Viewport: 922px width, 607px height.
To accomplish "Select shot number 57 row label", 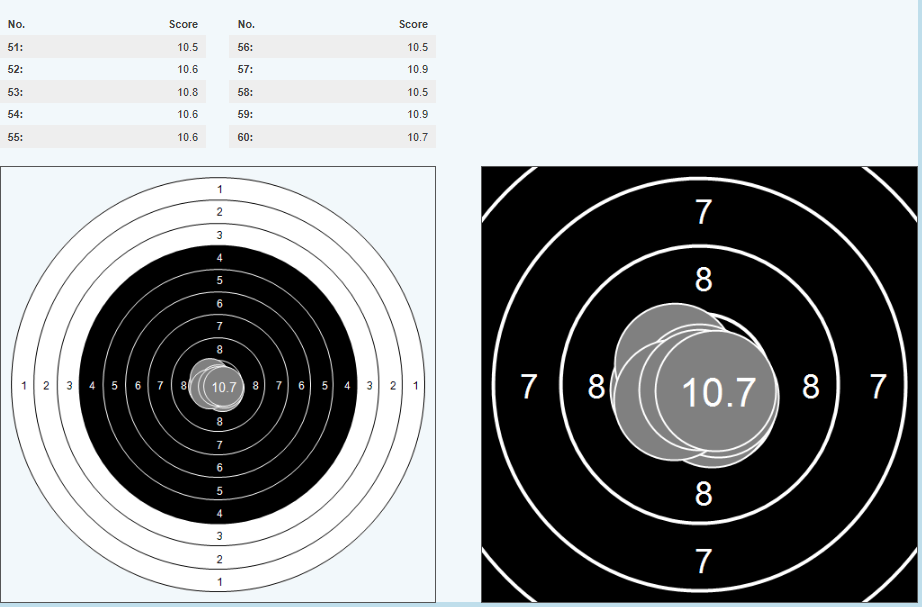I will click(x=245, y=69).
